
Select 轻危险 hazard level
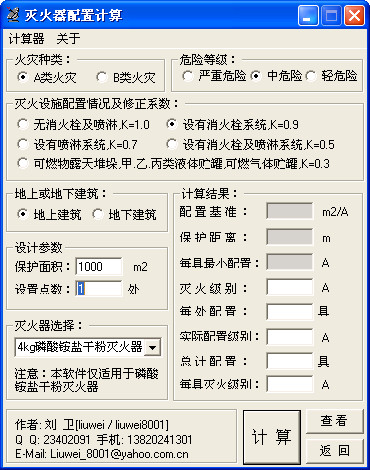[x=332, y=76]
